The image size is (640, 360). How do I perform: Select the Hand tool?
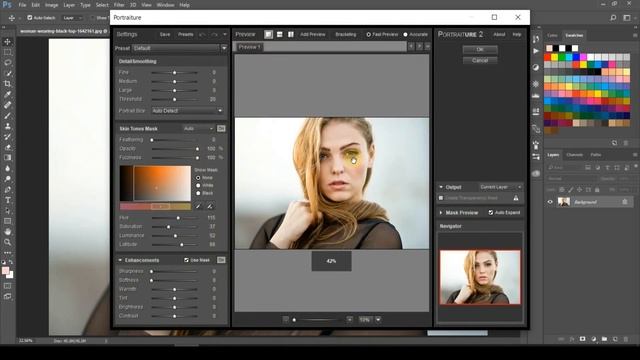(7, 231)
